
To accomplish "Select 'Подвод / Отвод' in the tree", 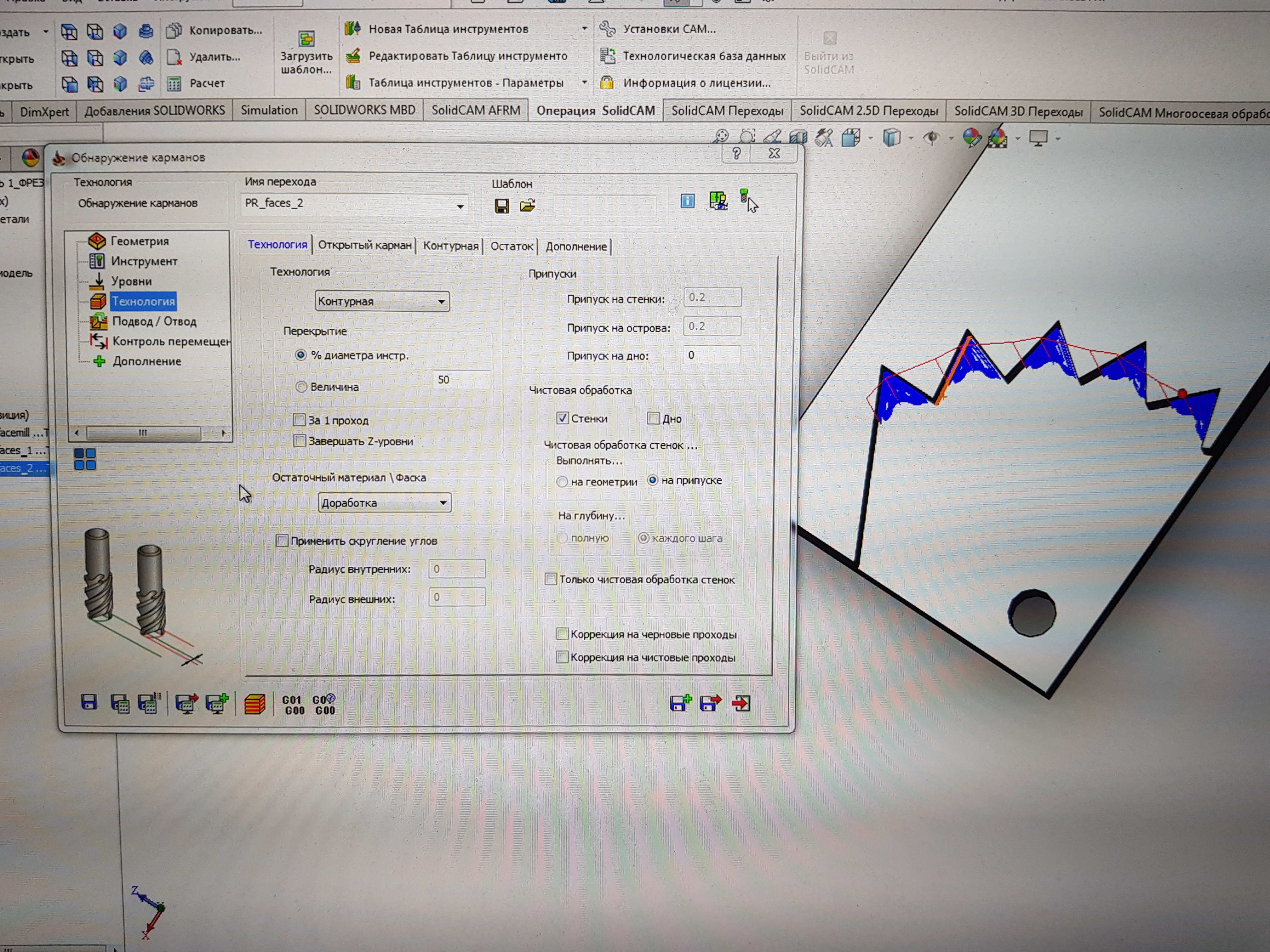I will coord(154,321).
